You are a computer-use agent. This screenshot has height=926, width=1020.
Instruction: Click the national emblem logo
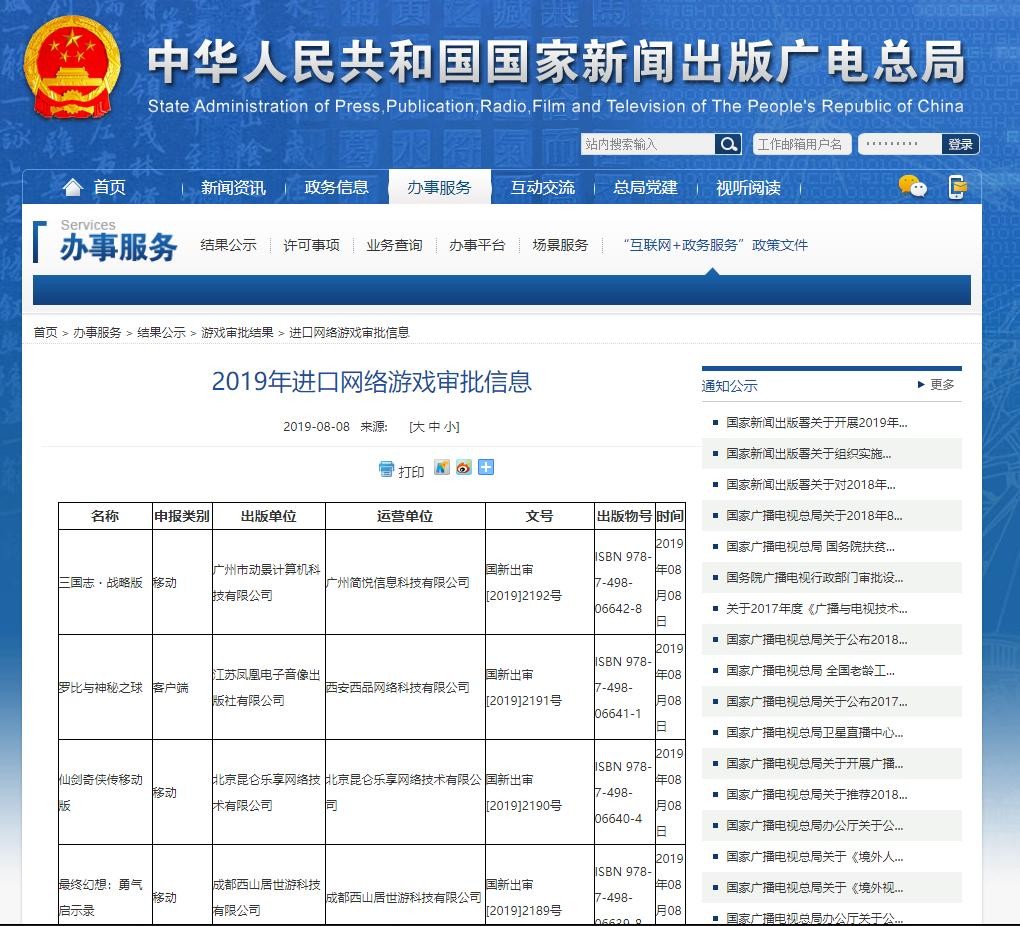(x=71, y=68)
